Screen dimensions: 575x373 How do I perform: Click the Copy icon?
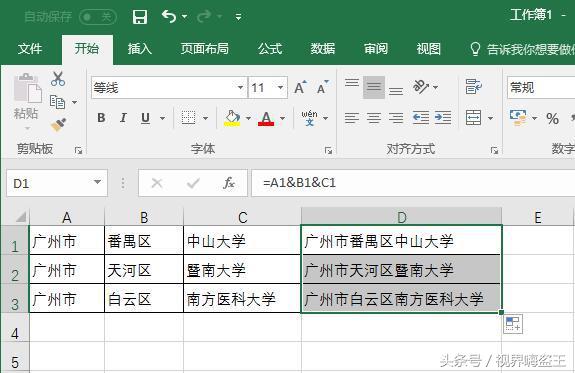click(x=58, y=102)
